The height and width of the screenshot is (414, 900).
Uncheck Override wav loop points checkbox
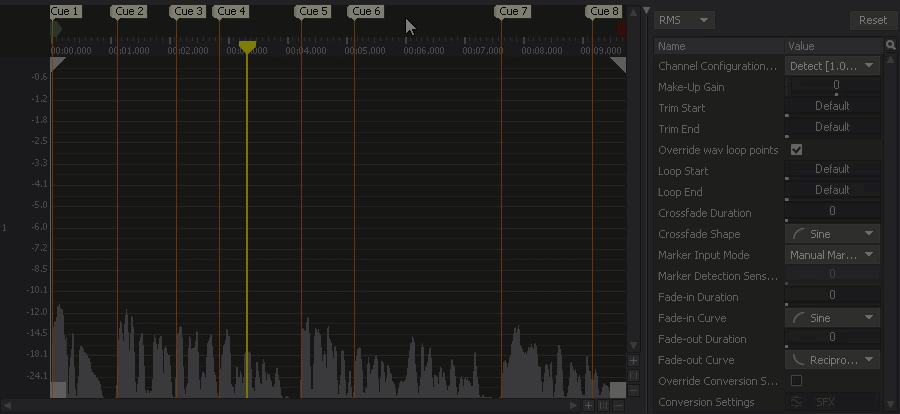797,150
